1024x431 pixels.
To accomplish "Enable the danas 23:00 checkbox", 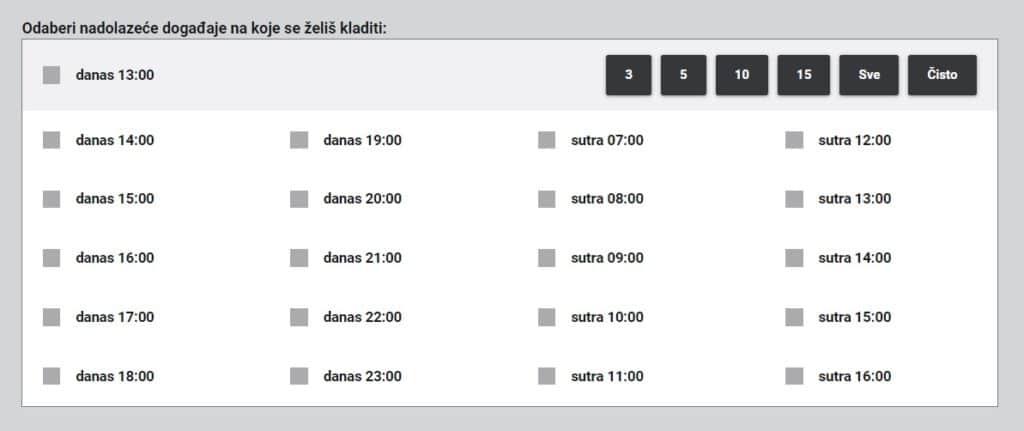I will point(299,376).
